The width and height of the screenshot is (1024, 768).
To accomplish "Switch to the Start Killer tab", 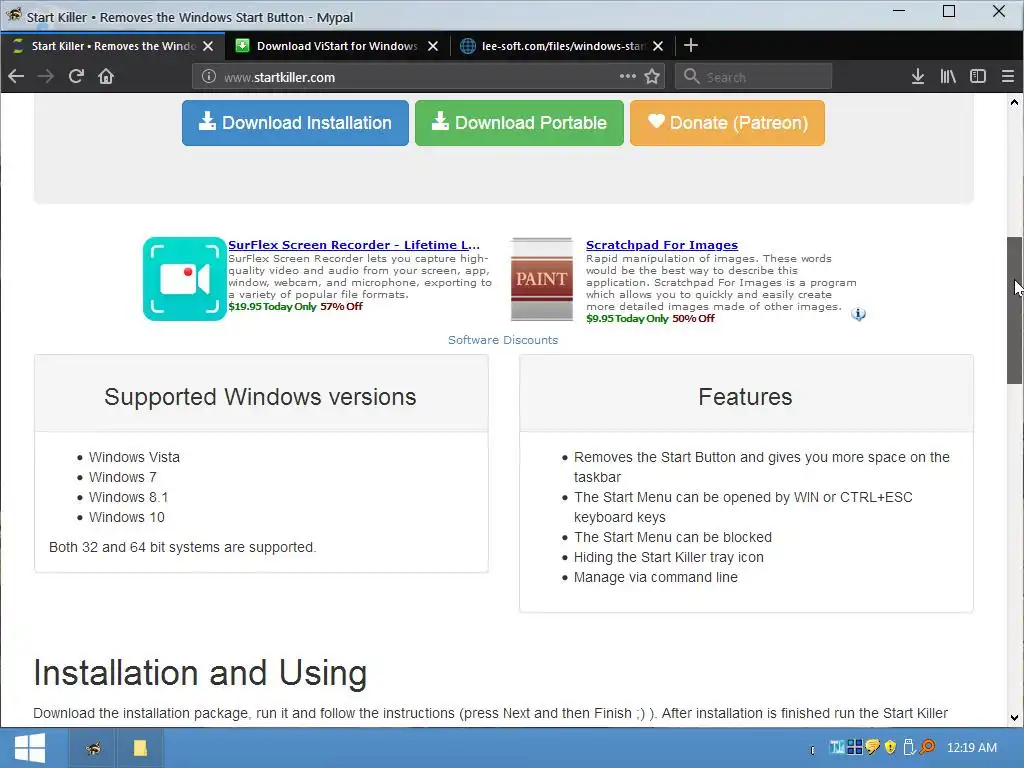I will coord(112,46).
